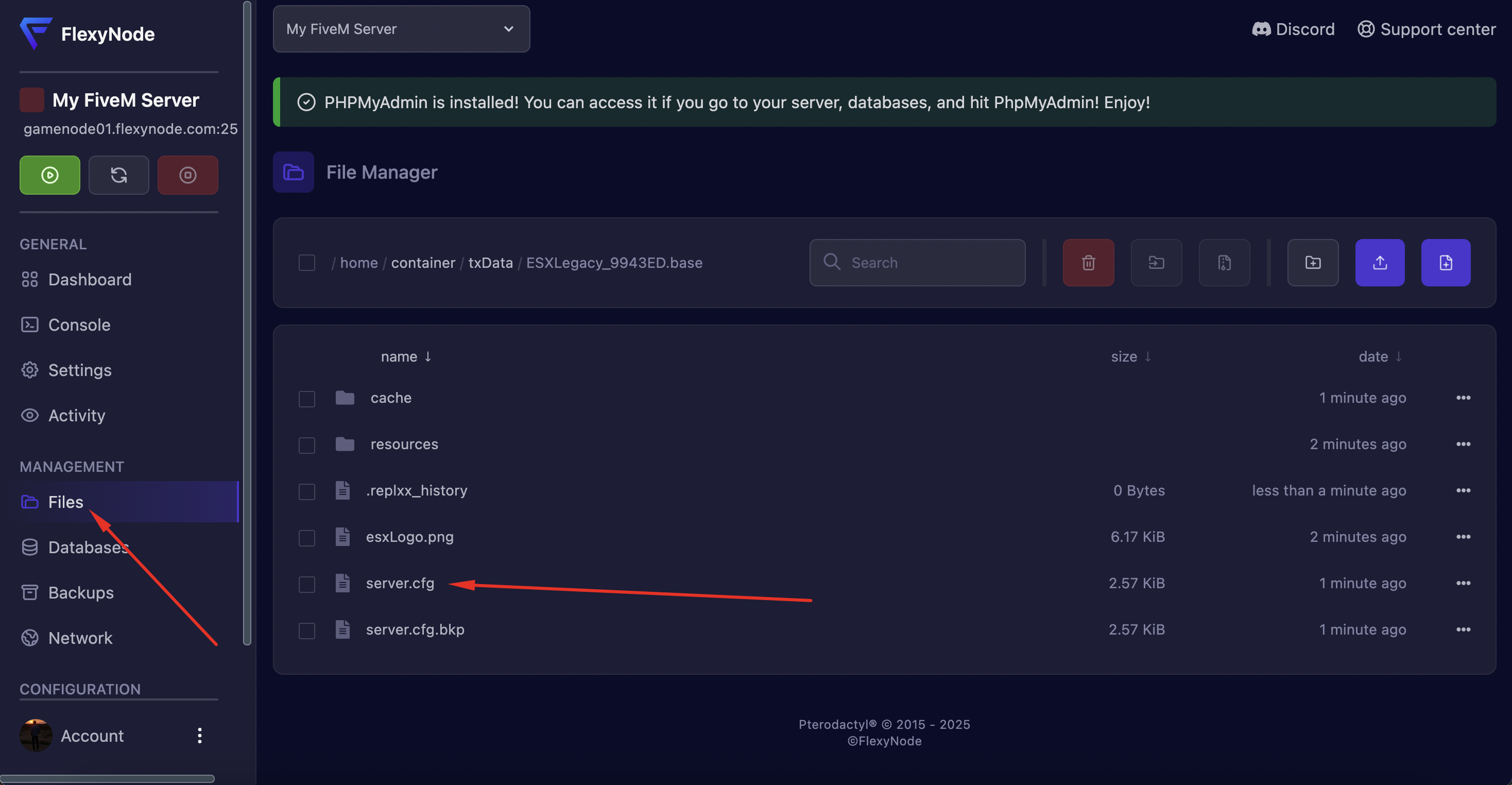Navigate to txData in breadcrumb path

tap(490, 263)
